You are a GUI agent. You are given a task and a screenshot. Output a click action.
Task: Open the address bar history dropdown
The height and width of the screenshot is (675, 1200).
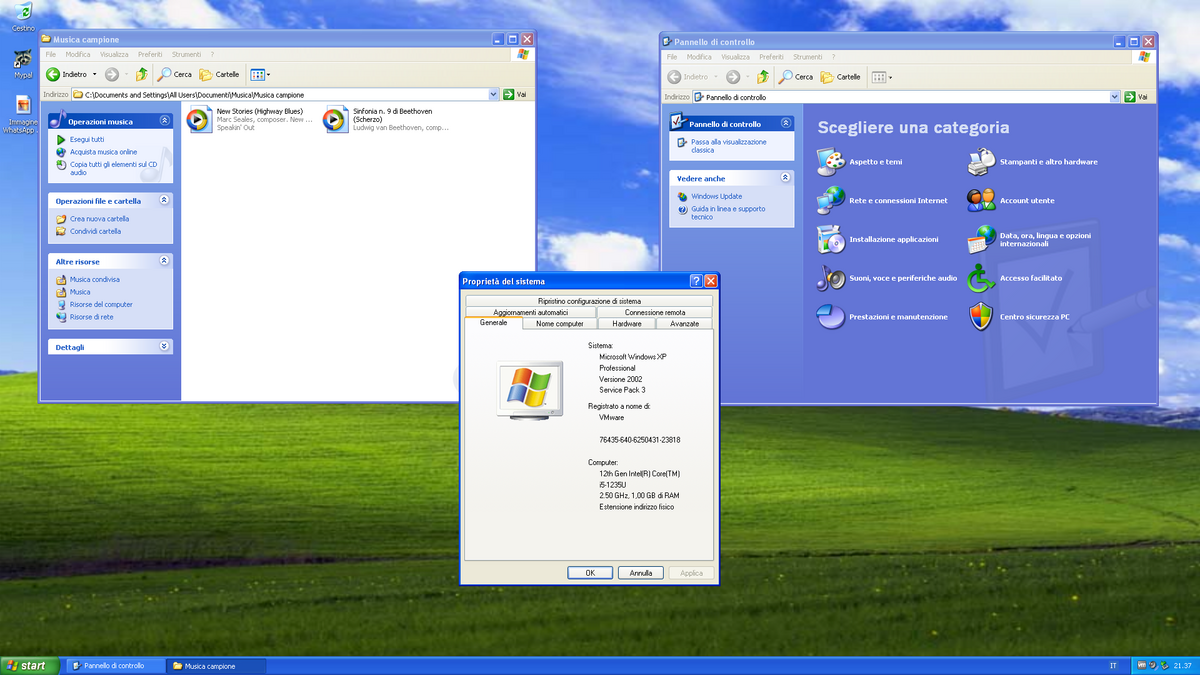[x=493, y=93]
